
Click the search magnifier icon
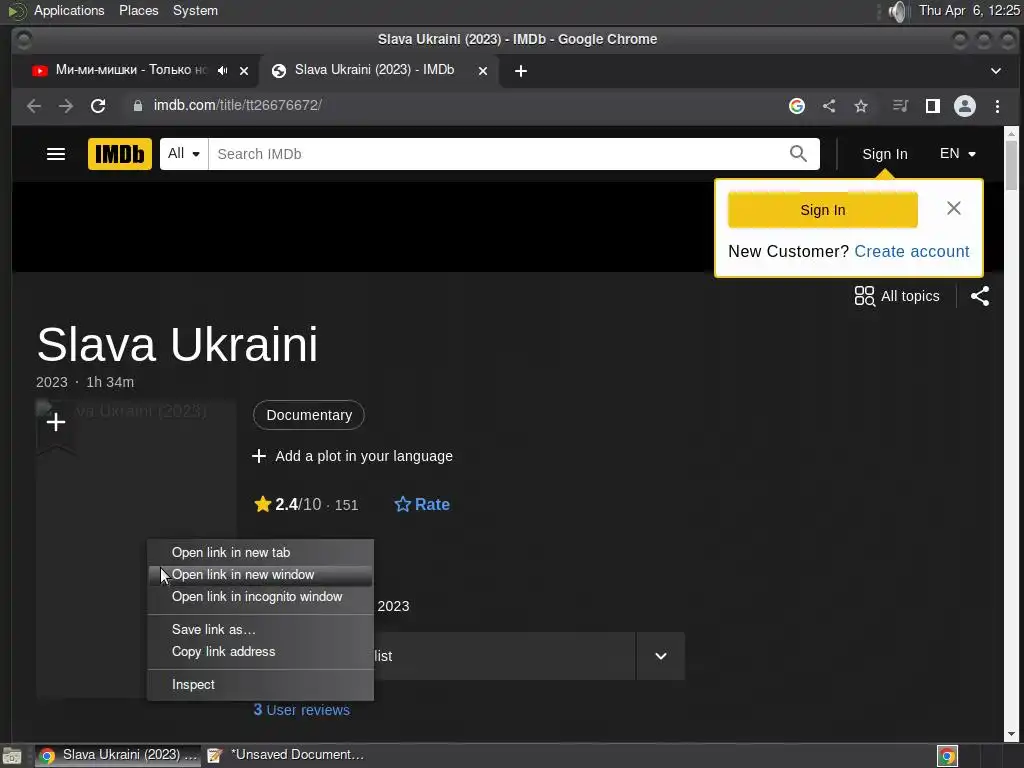tap(798, 154)
